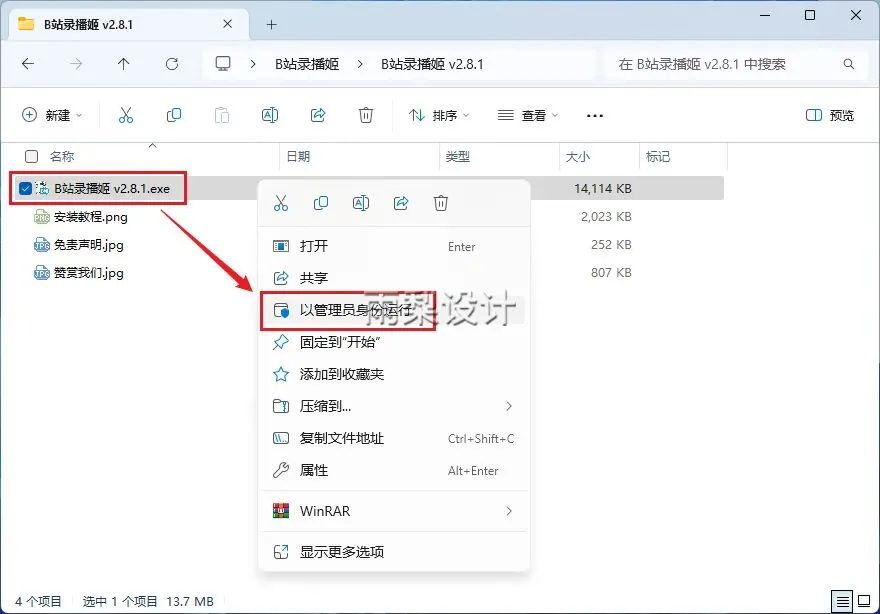The height and width of the screenshot is (614, 880).
Task: Click the 2,023 KB size cell
Action: click(606, 217)
